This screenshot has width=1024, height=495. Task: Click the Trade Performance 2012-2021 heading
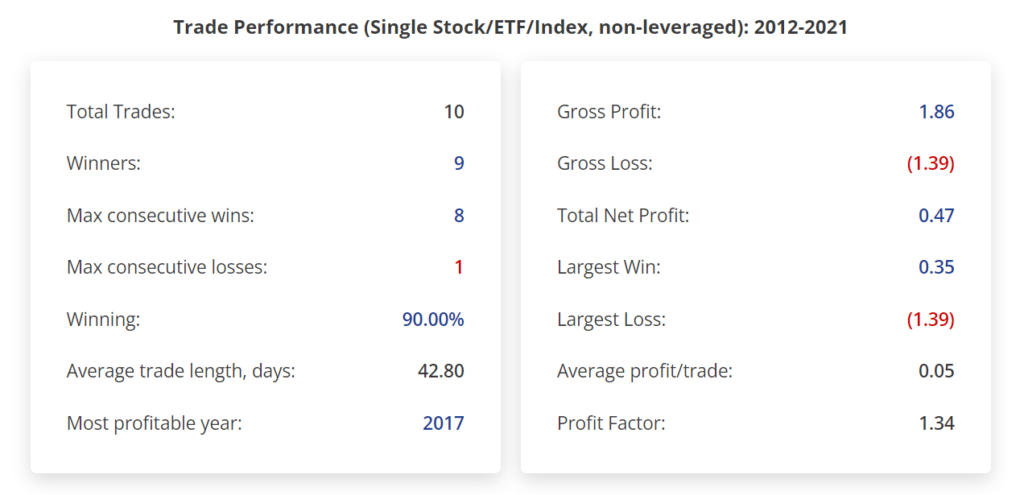(x=510, y=27)
